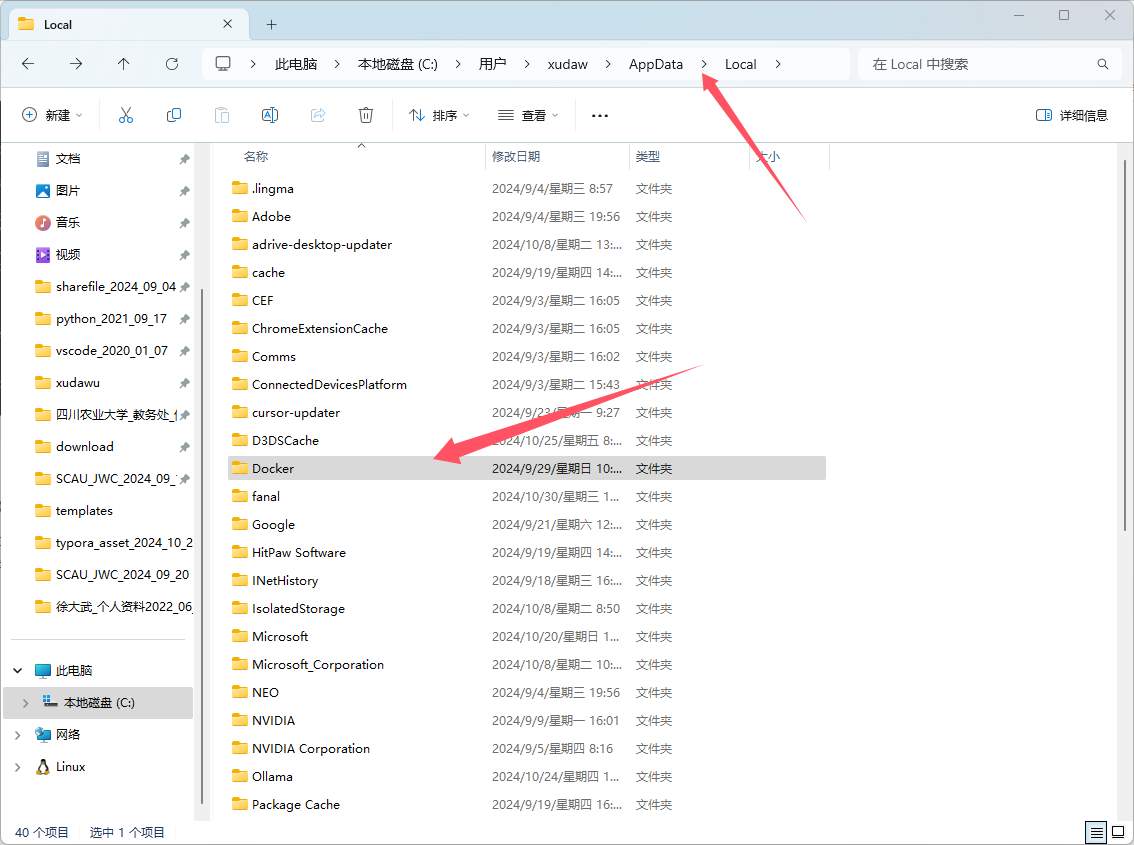Screen dimensions: 1134x845
Task: Click the Copy icon in toolbar
Action: tap(174, 115)
